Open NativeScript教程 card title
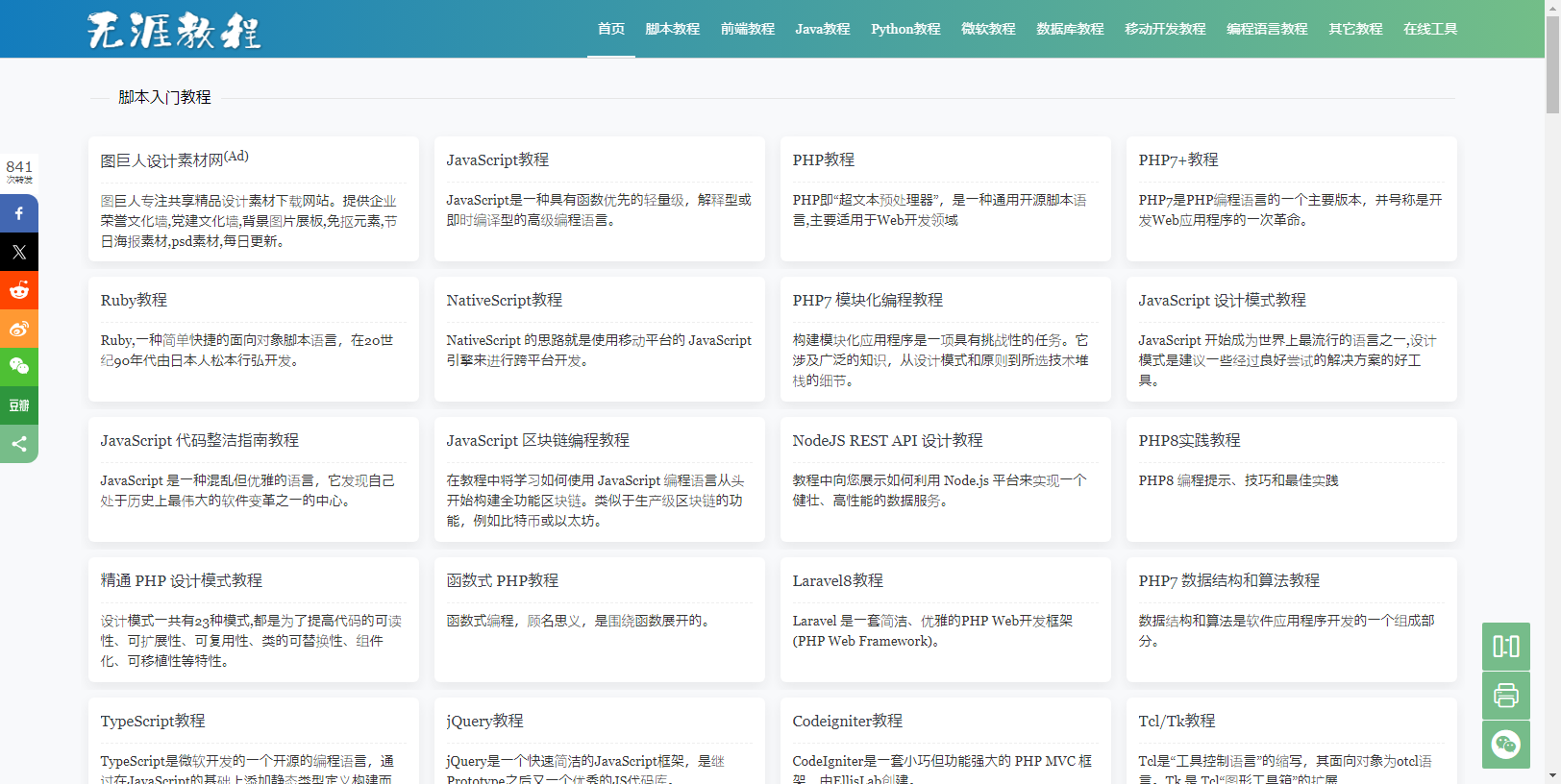 505,300
